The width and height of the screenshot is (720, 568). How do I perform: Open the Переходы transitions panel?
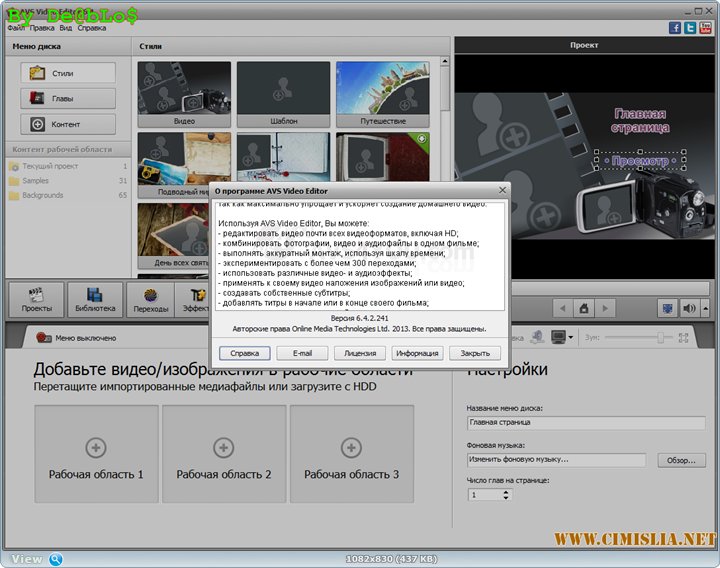[151, 299]
